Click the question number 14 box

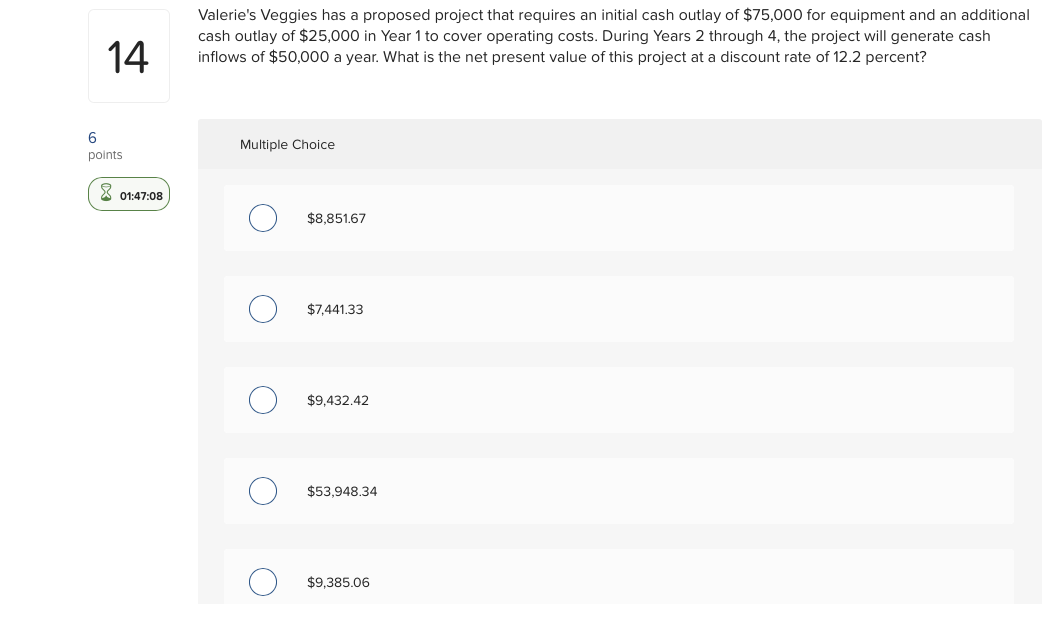(128, 56)
